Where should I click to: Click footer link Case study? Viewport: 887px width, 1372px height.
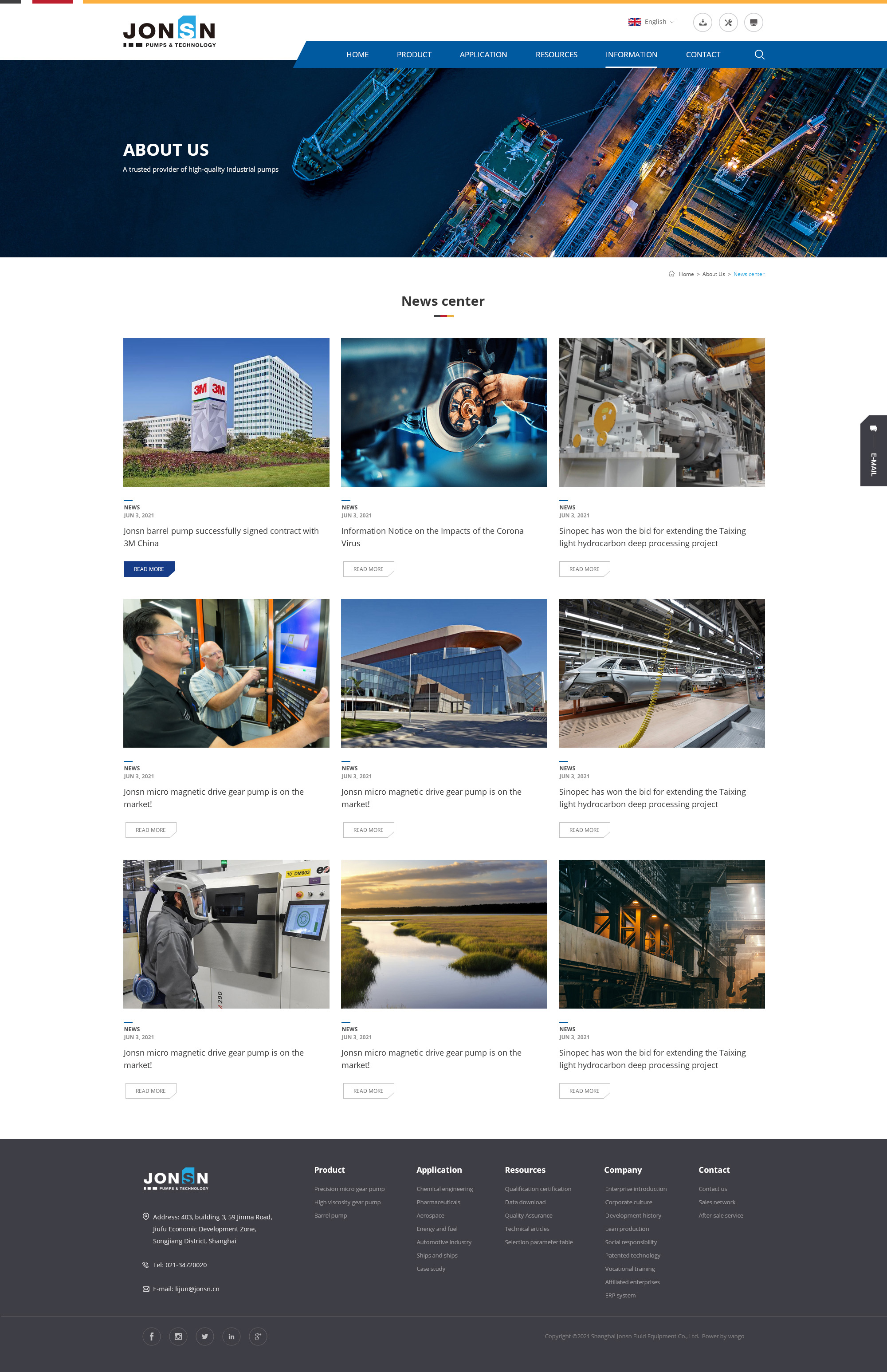431,1268
